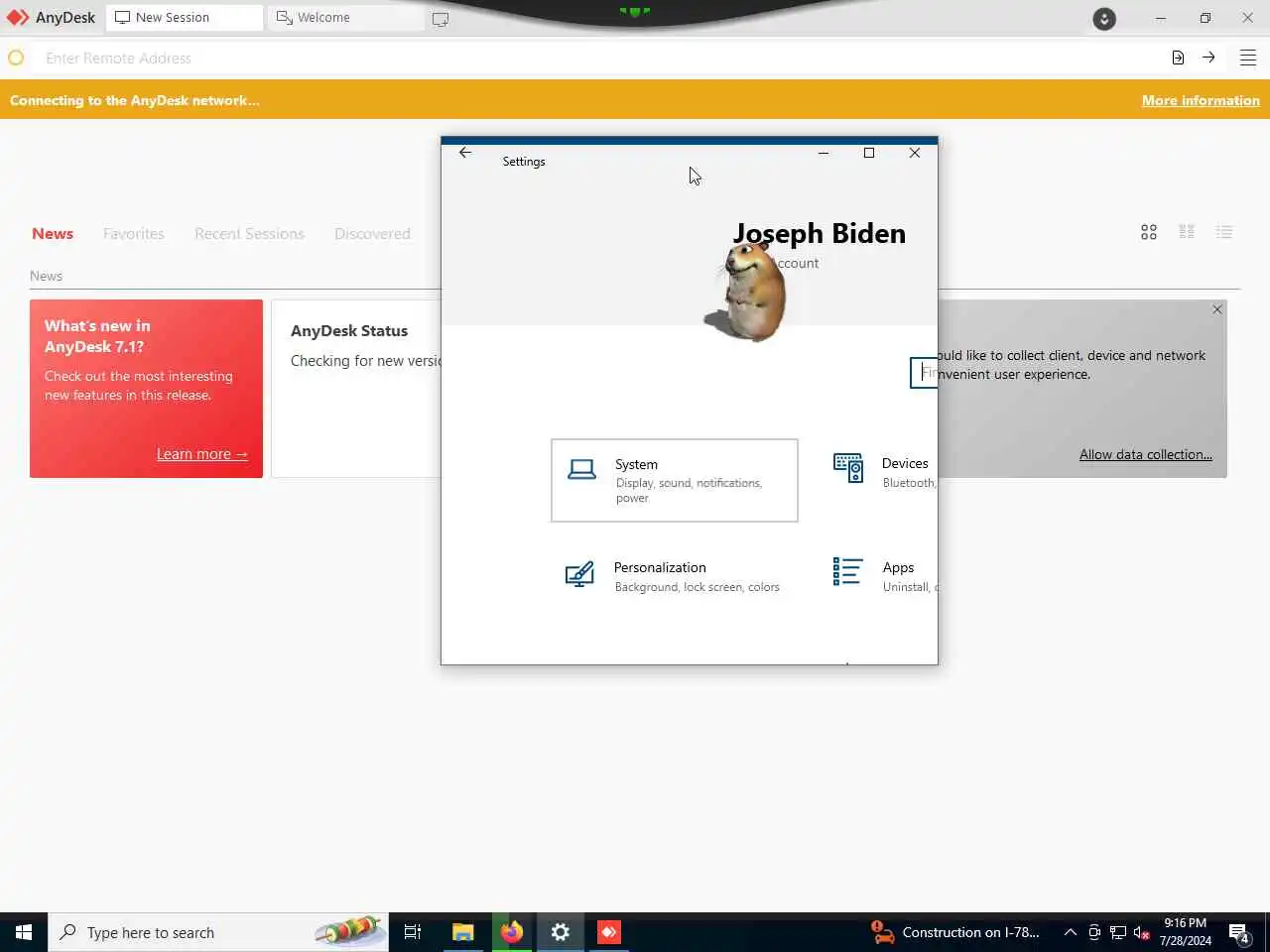Switch to the New Session tab
1270x952 pixels.
(x=185, y=18)
